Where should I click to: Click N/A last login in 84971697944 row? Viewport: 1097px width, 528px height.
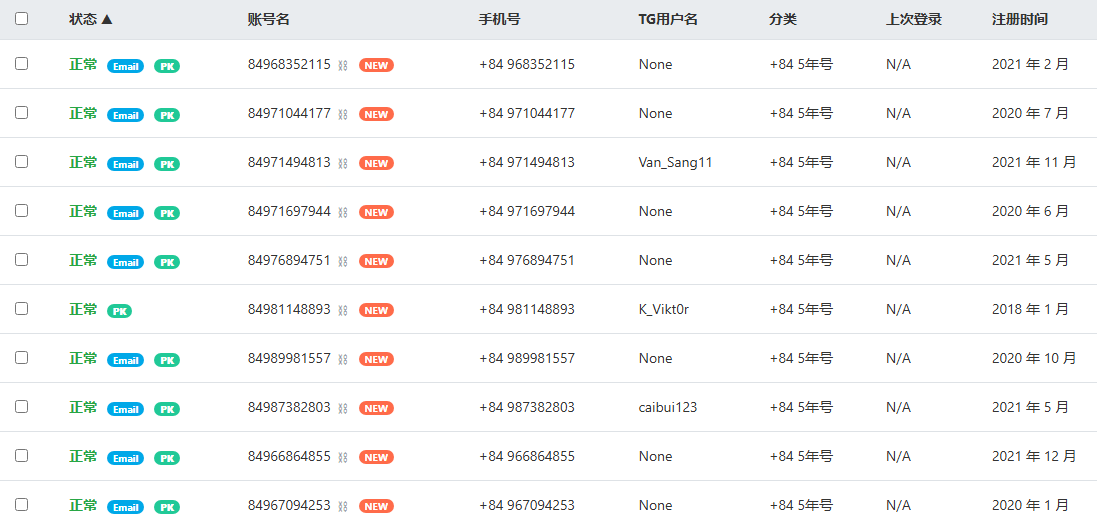click(898, 211)
